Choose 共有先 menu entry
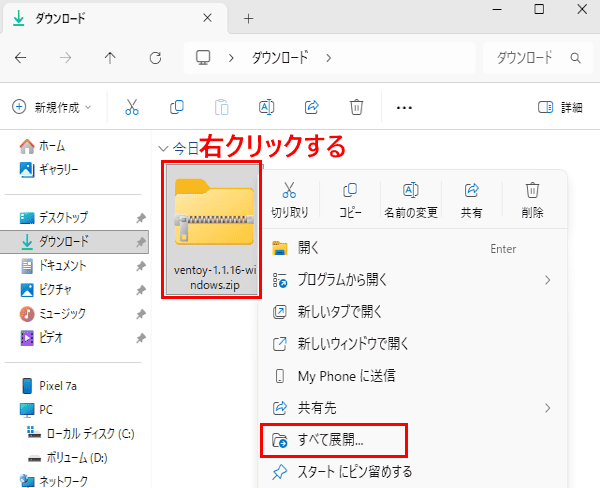The height and width of the screenshot is (488, 600). [x=412, y=408]
